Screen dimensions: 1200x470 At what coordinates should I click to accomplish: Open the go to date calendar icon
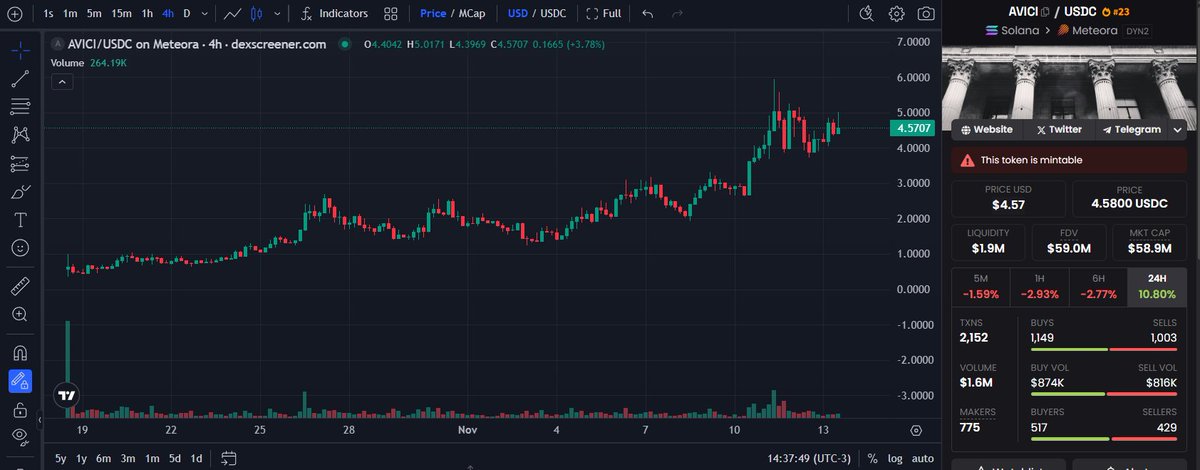click(229, 458)
